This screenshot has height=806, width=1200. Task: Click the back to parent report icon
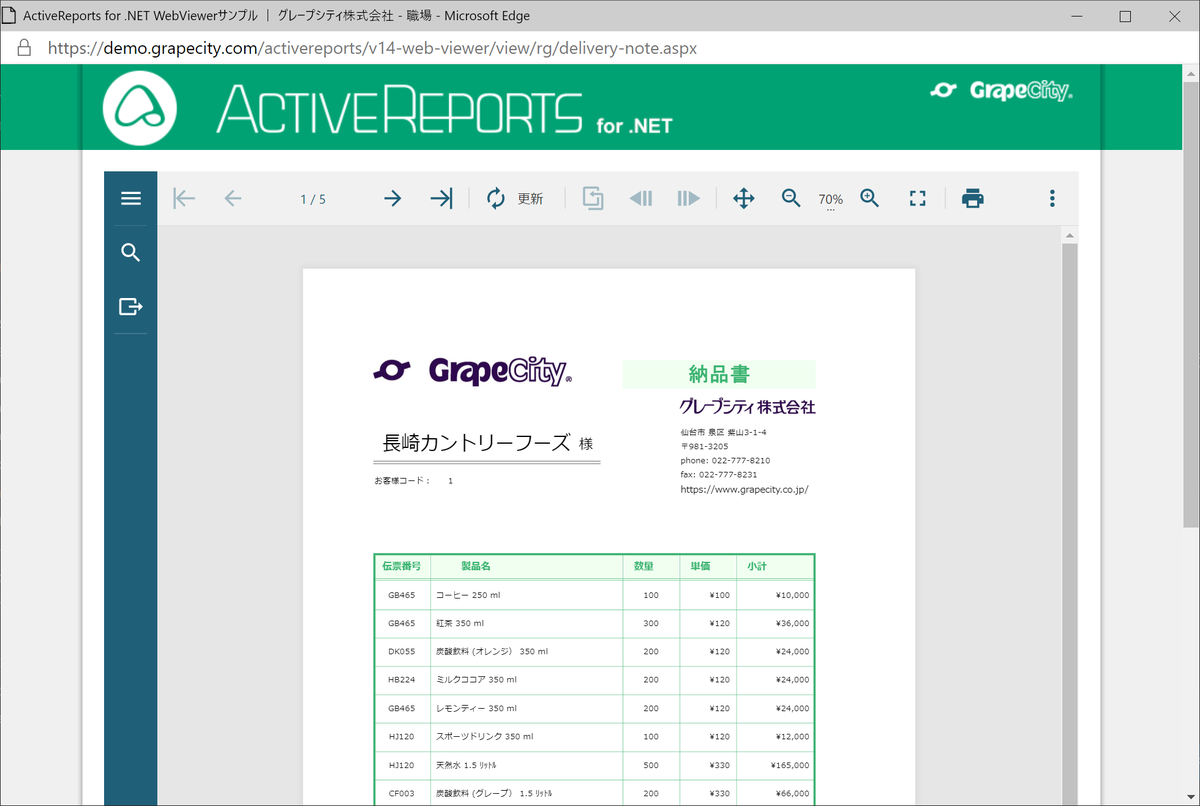[x=593, y=198]
